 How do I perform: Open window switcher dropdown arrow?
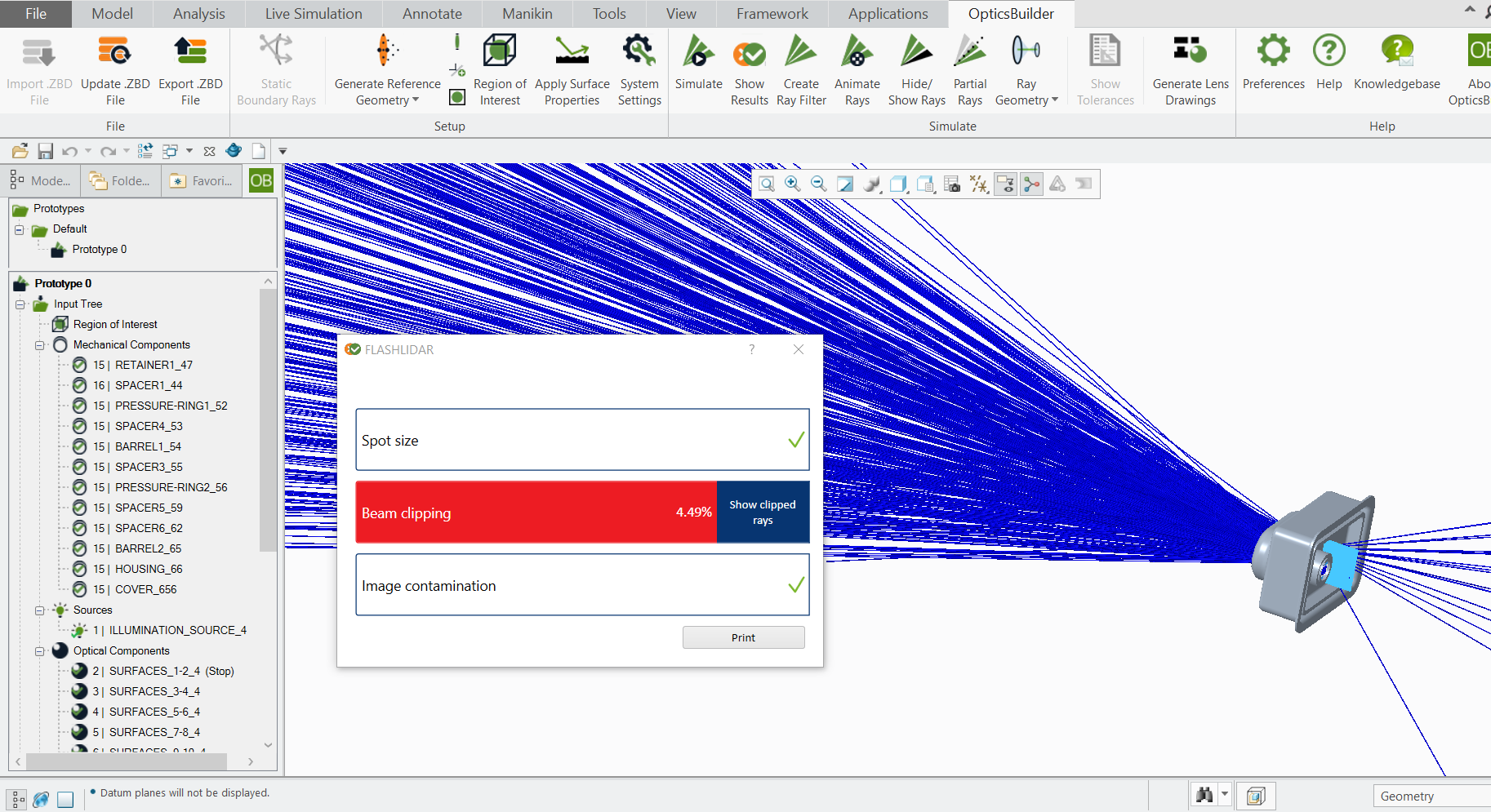click(189, 151)
